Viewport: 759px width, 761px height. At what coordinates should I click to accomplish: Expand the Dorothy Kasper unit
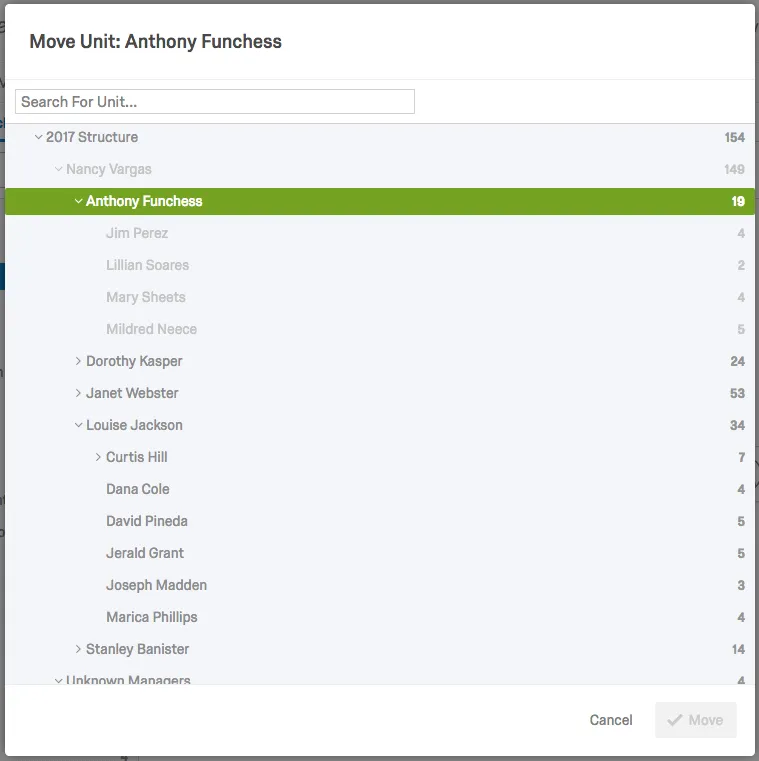79,361
